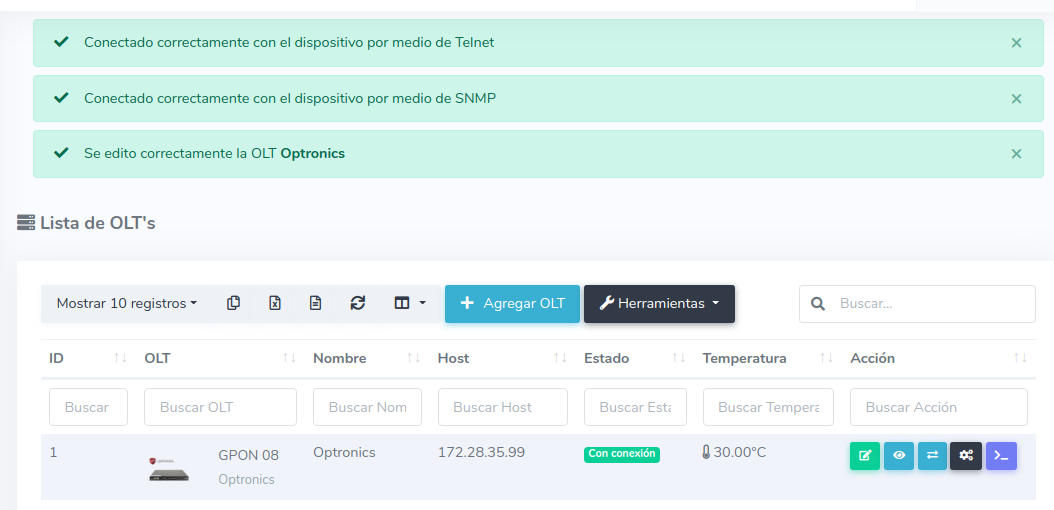Image resolution: width=1054 pixels, height=510 pixels.
Task: Dismiss the Telnet connection success alert
Action: pos(1016,43)
